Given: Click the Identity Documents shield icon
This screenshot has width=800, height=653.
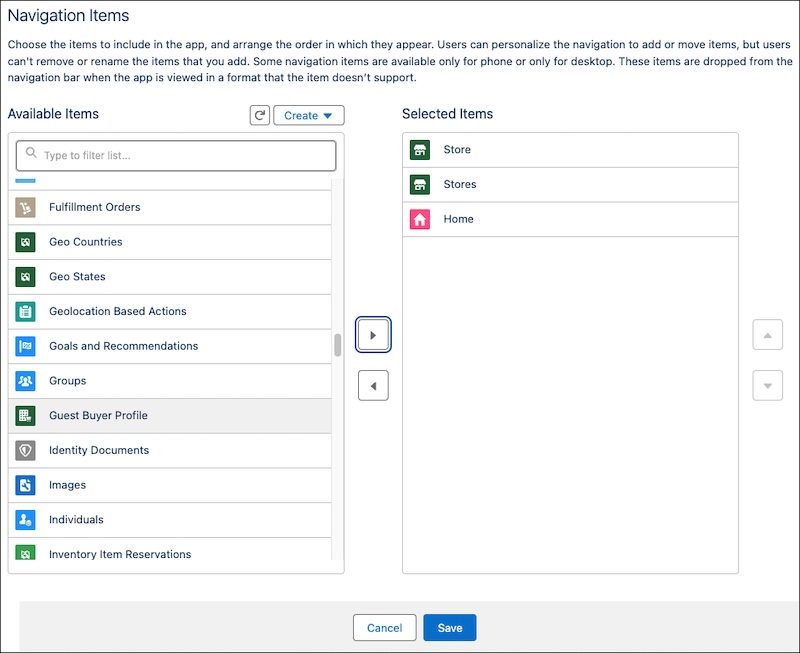Looking at the screenshot, I should click(25, 450).
